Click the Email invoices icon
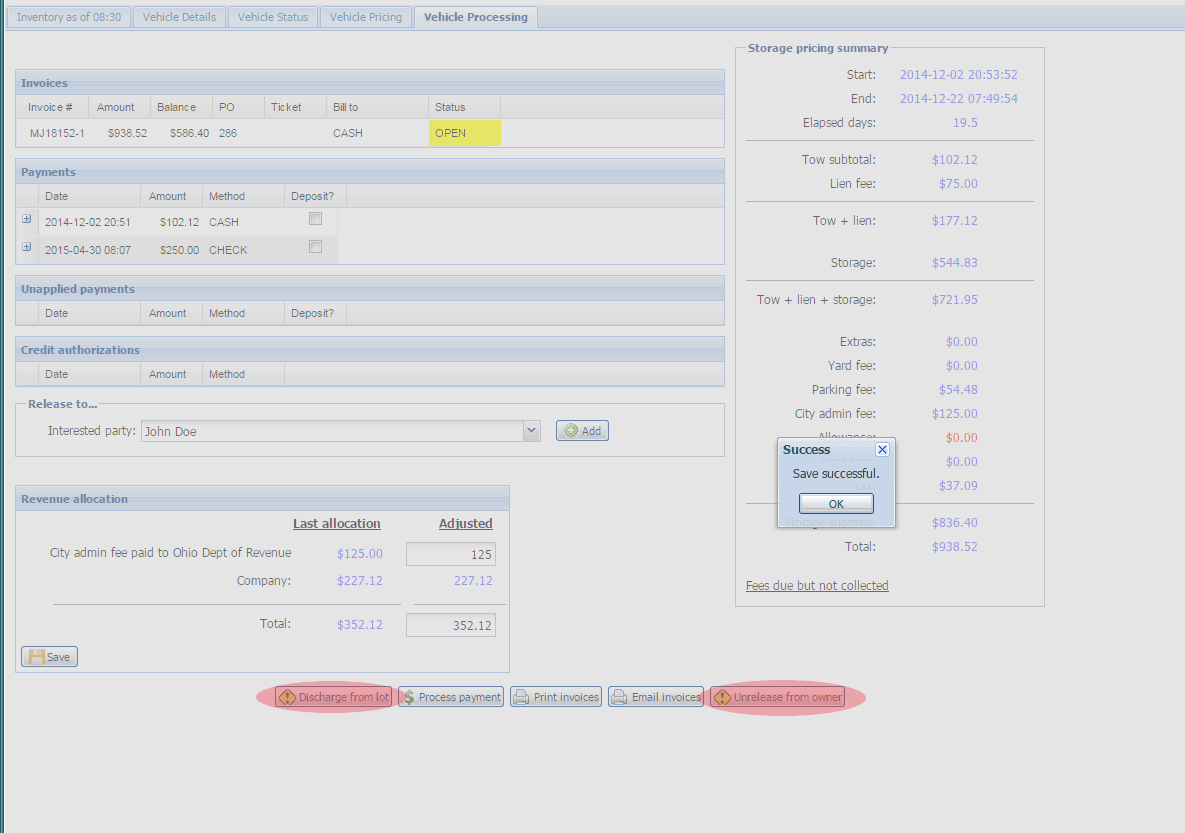The image size is (1185, 833). click(620, 697)
